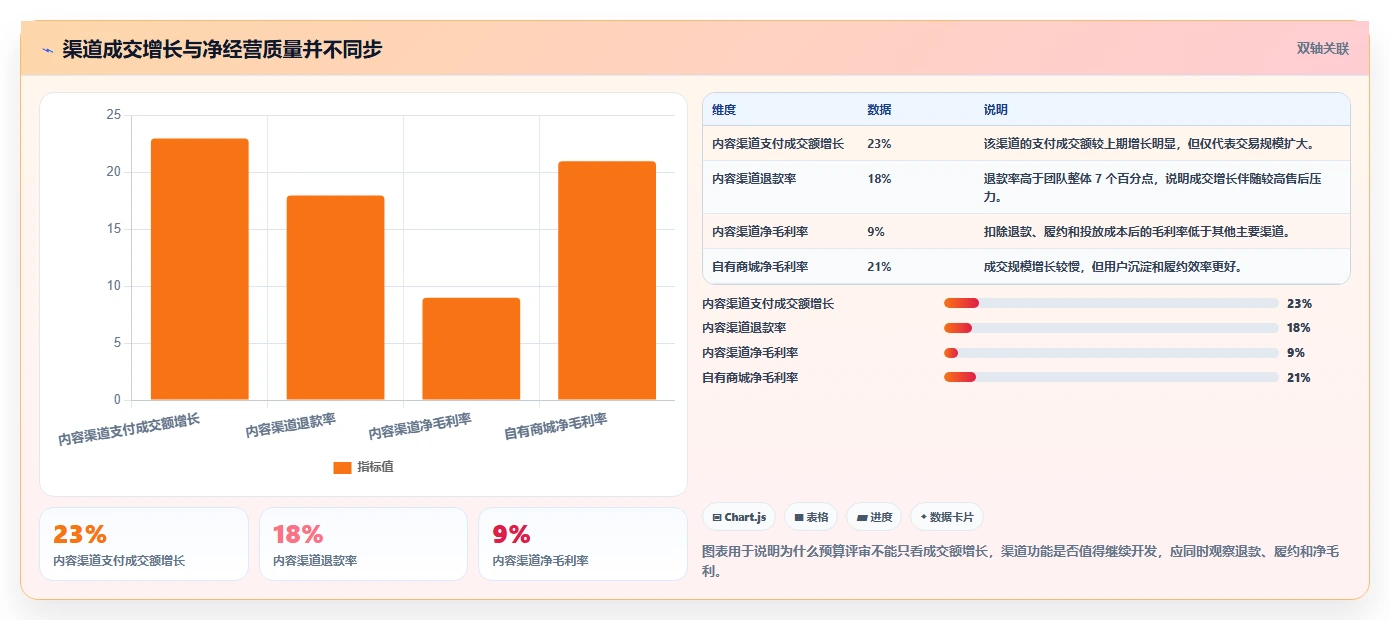Viewport: 1390px width, 620px height.
Task: Select the chart bar for 内容渠道净毛利率
Action: pos(471,349)
